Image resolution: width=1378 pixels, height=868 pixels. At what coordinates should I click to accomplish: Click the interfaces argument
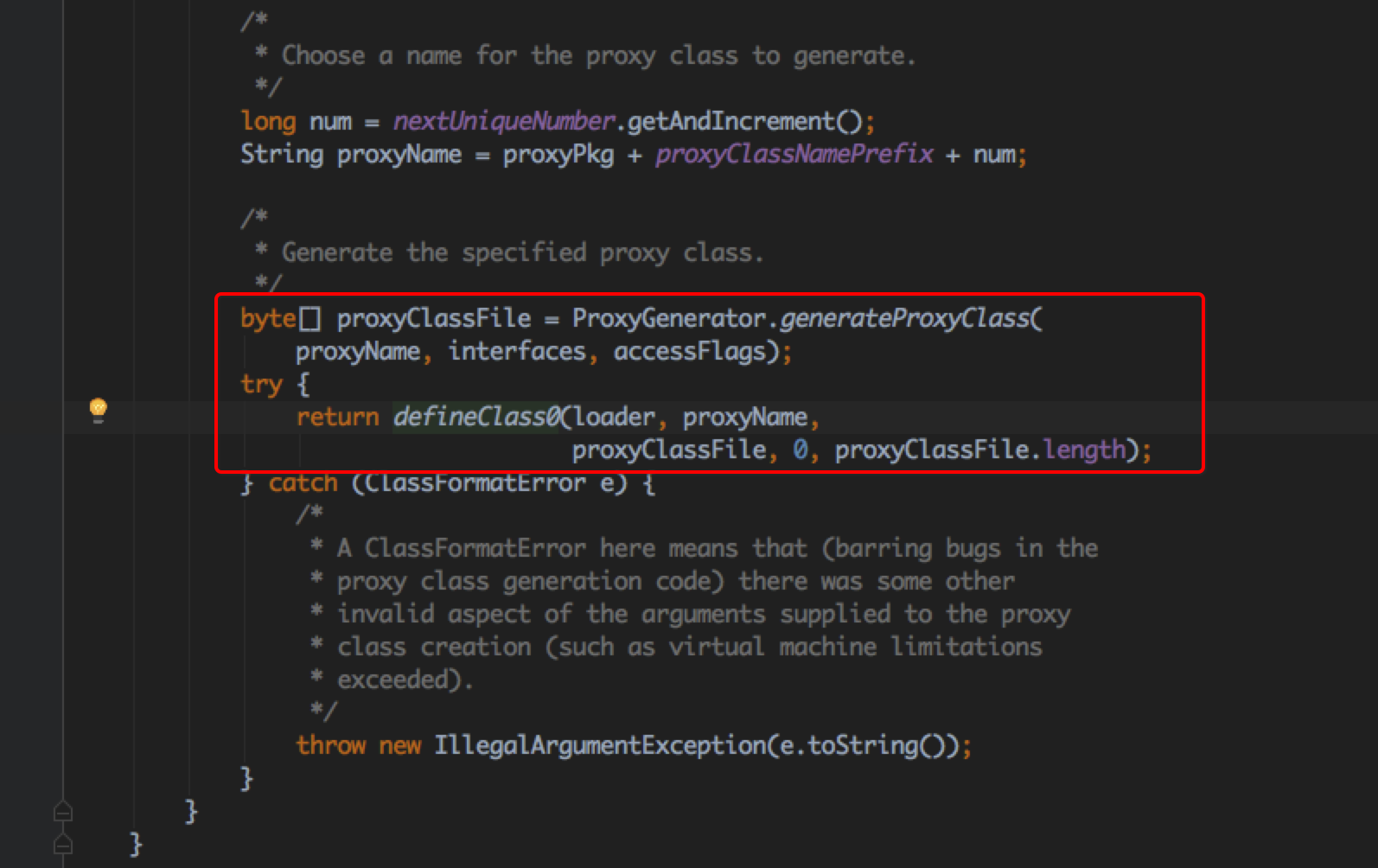click(x=517, y=351)
